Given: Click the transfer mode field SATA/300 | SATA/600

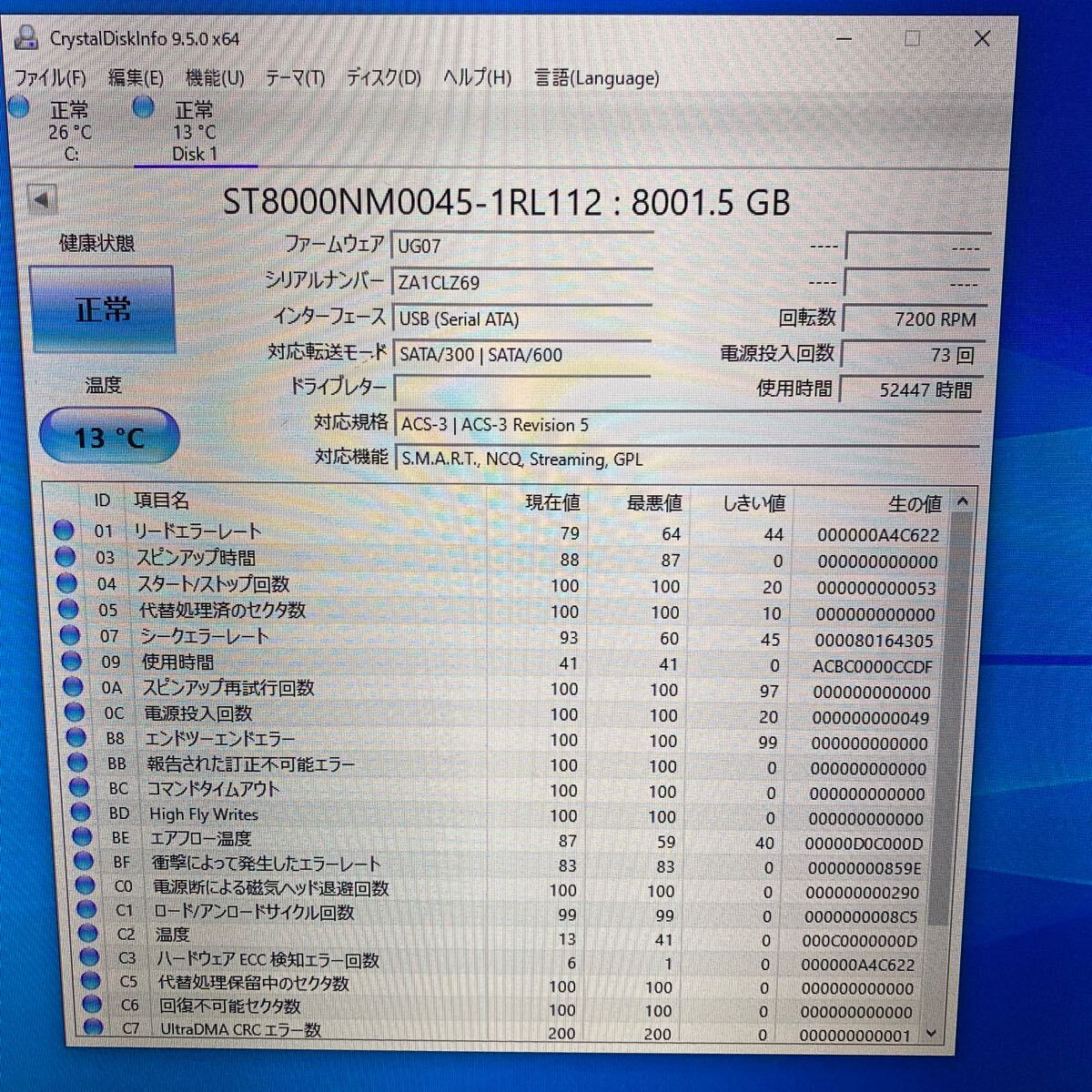Looking at the screenshot, I should [521, 354].
